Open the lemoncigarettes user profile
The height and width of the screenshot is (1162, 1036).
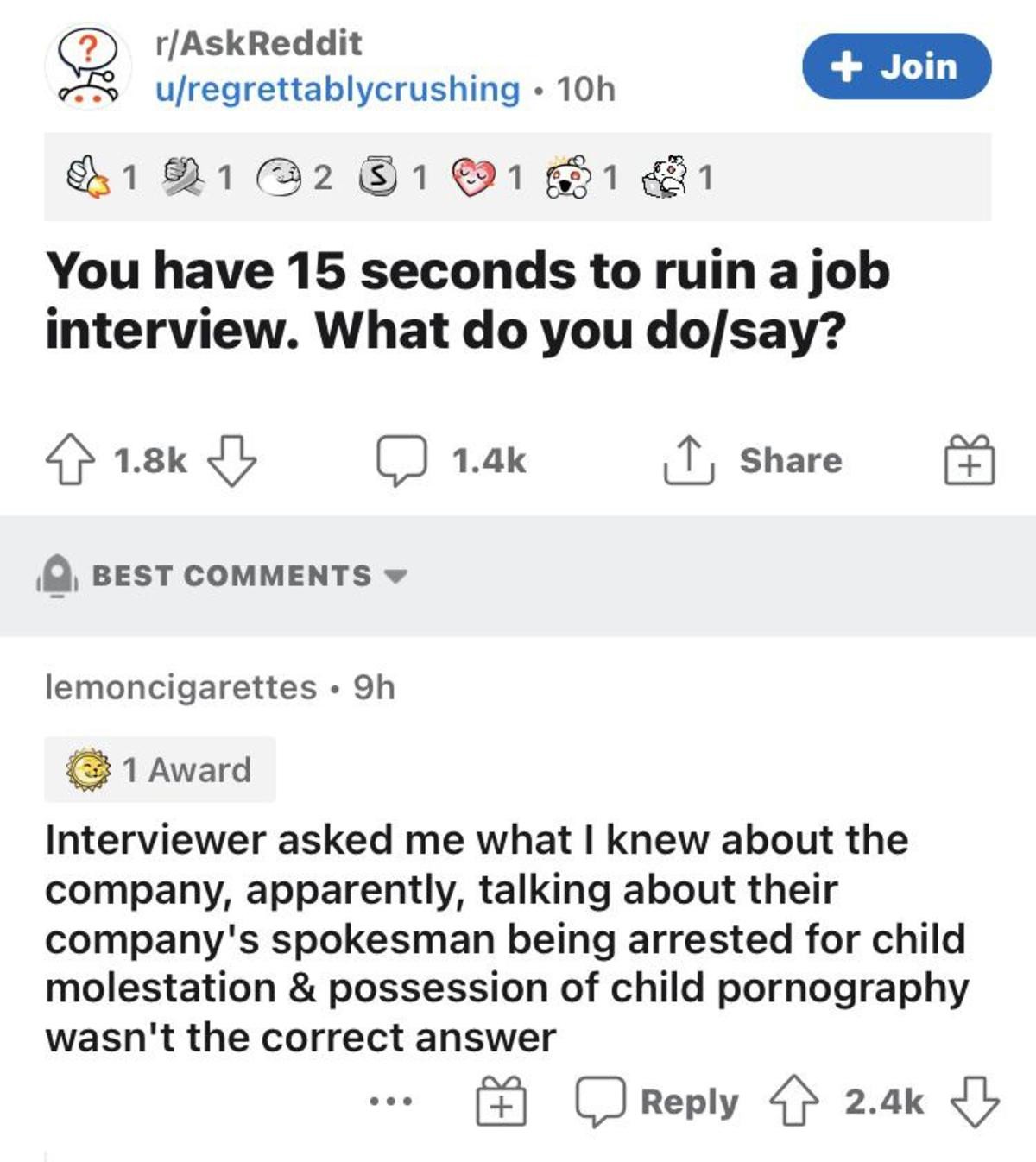click(180, 687)
